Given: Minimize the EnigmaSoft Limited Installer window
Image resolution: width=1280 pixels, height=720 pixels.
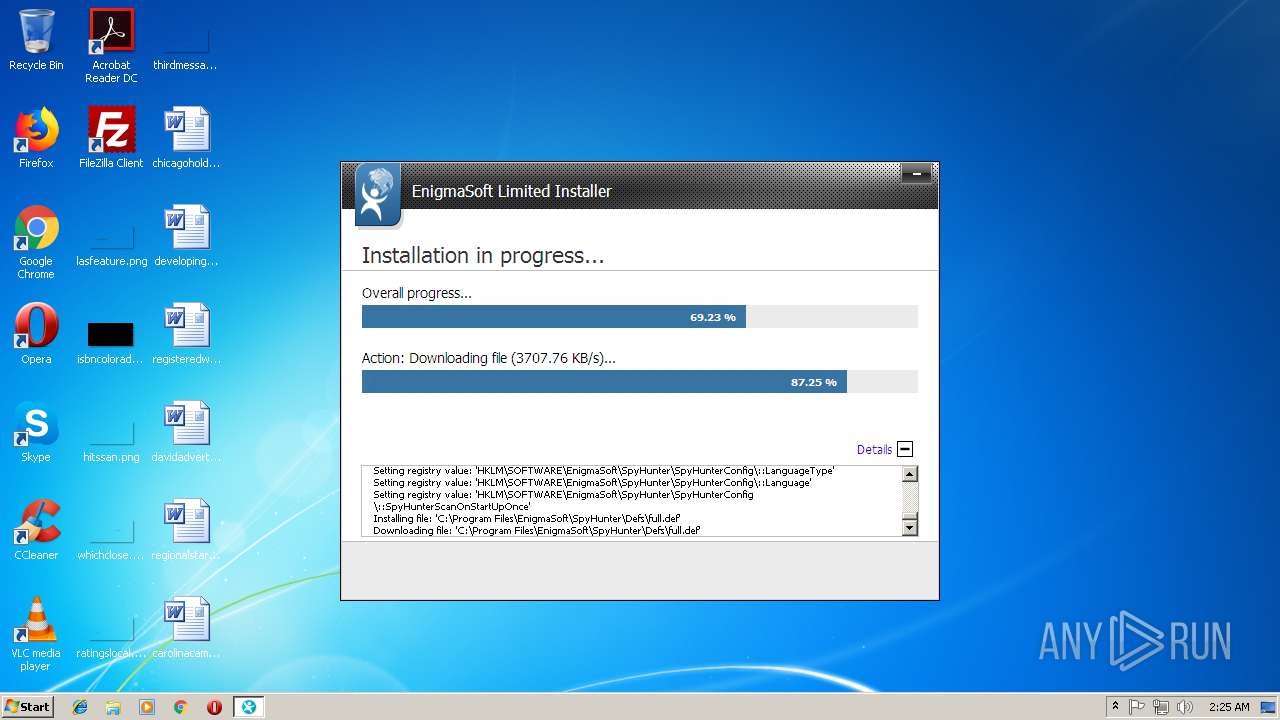Looking at the screenshot, I should tap(916, 174).
